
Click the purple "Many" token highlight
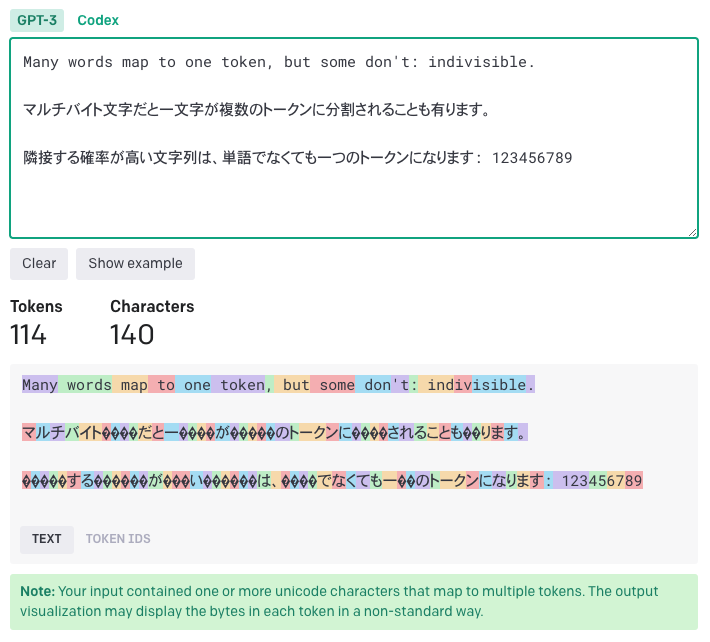pyautogui.click(x=40, y=385)
